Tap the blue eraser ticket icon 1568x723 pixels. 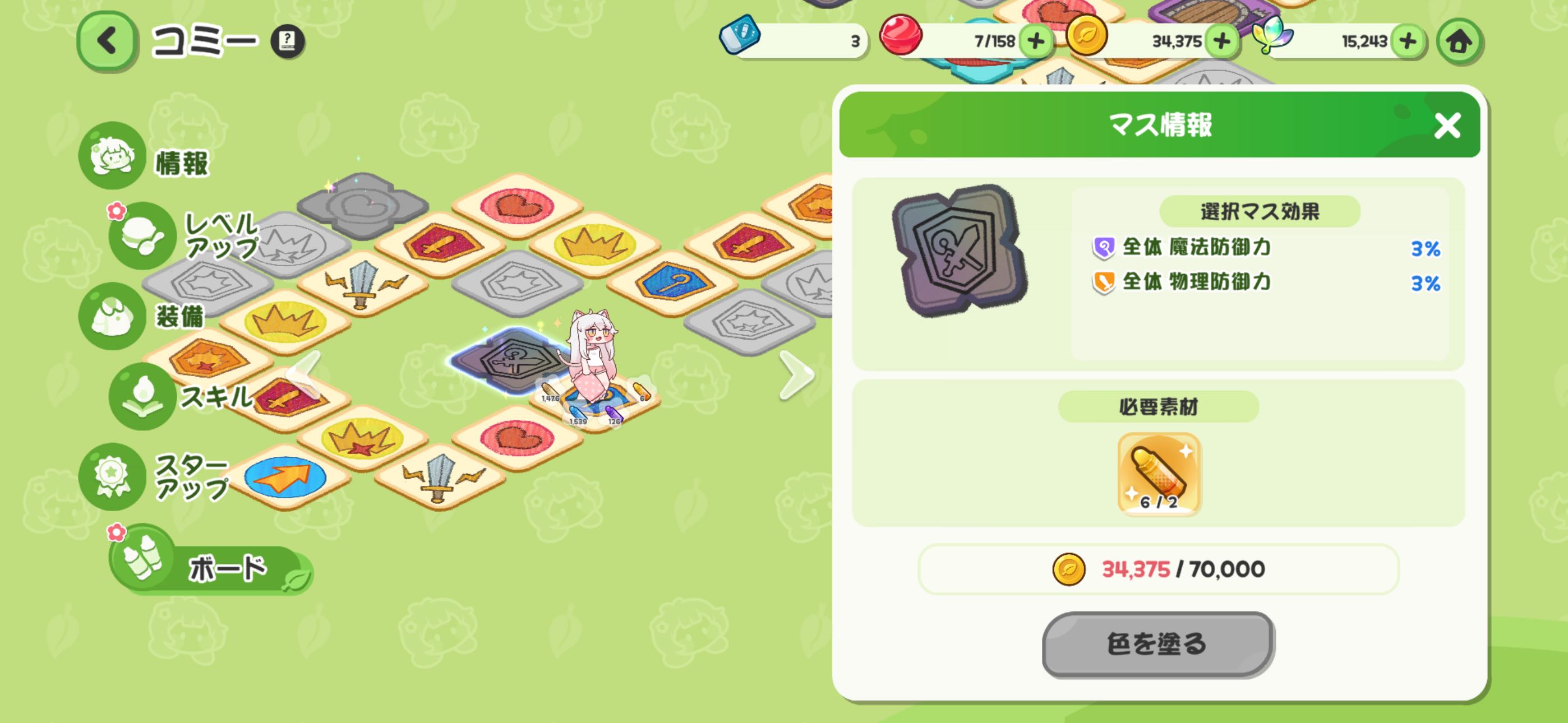(740, 35)
